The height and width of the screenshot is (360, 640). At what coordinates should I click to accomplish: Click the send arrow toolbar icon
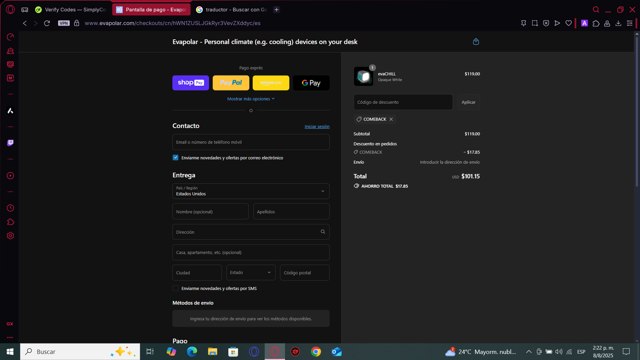pos(557,23)
